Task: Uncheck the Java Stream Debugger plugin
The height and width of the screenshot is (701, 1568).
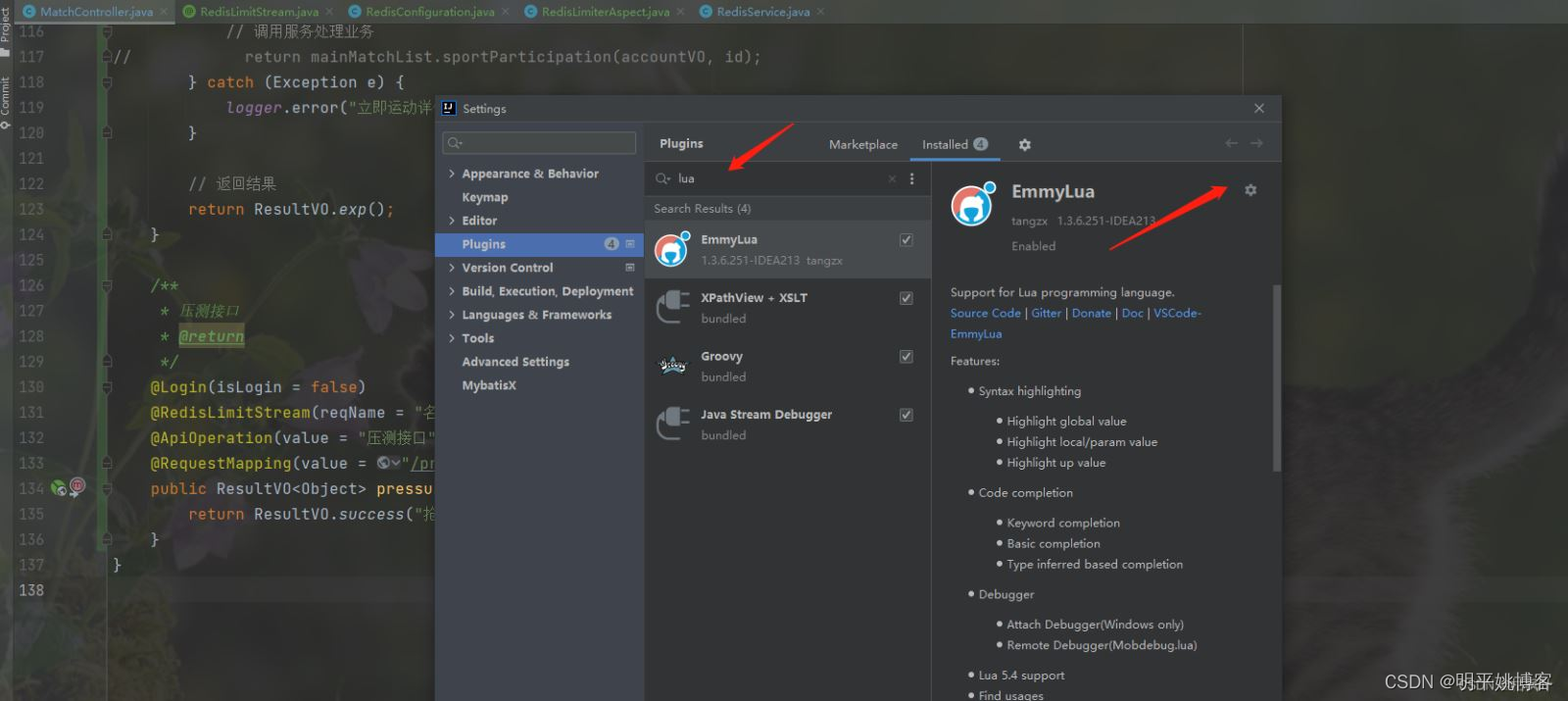Action: point(906,415)
